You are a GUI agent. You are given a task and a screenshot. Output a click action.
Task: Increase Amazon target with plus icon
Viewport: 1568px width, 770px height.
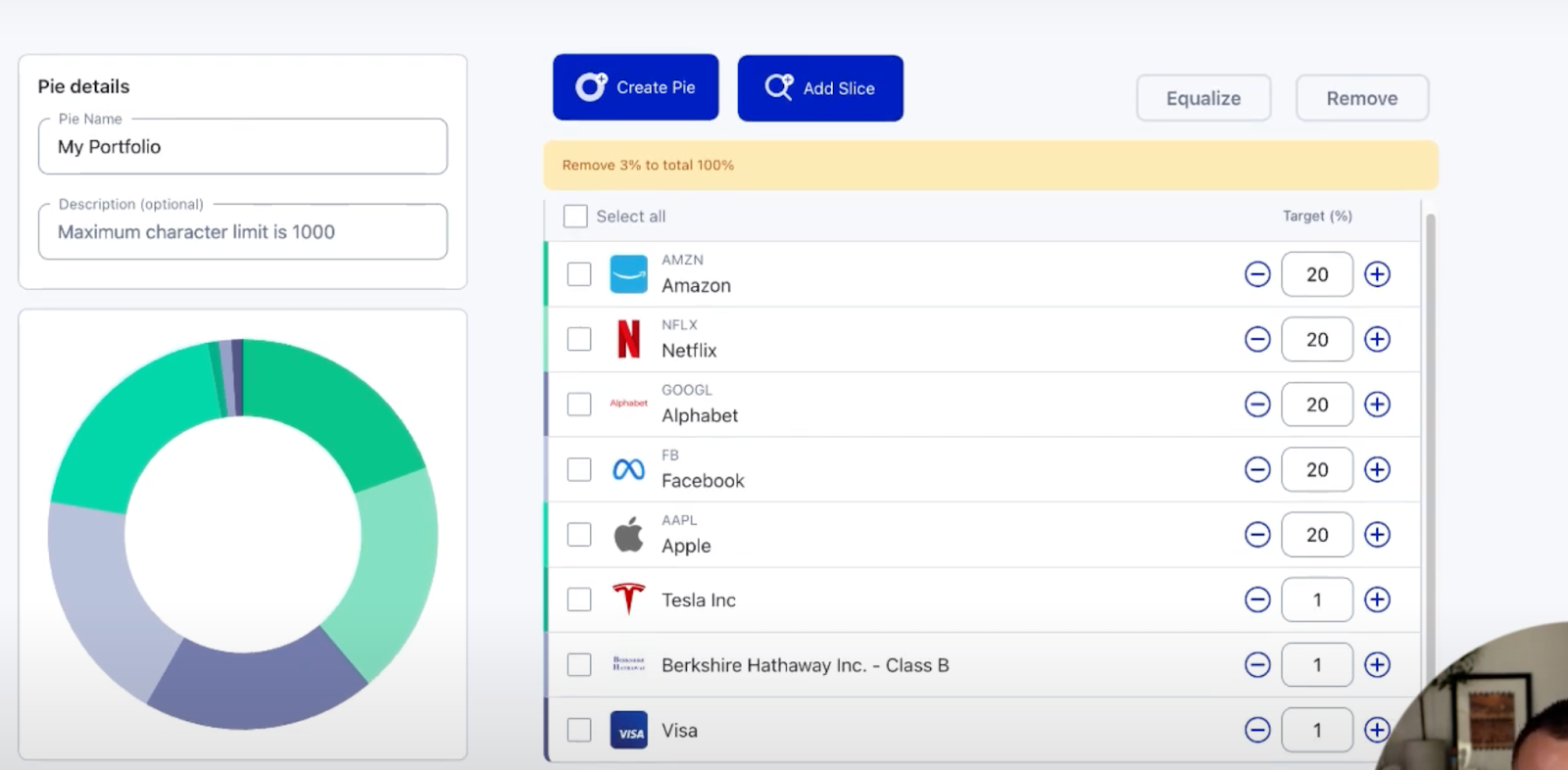(1377, 274)
